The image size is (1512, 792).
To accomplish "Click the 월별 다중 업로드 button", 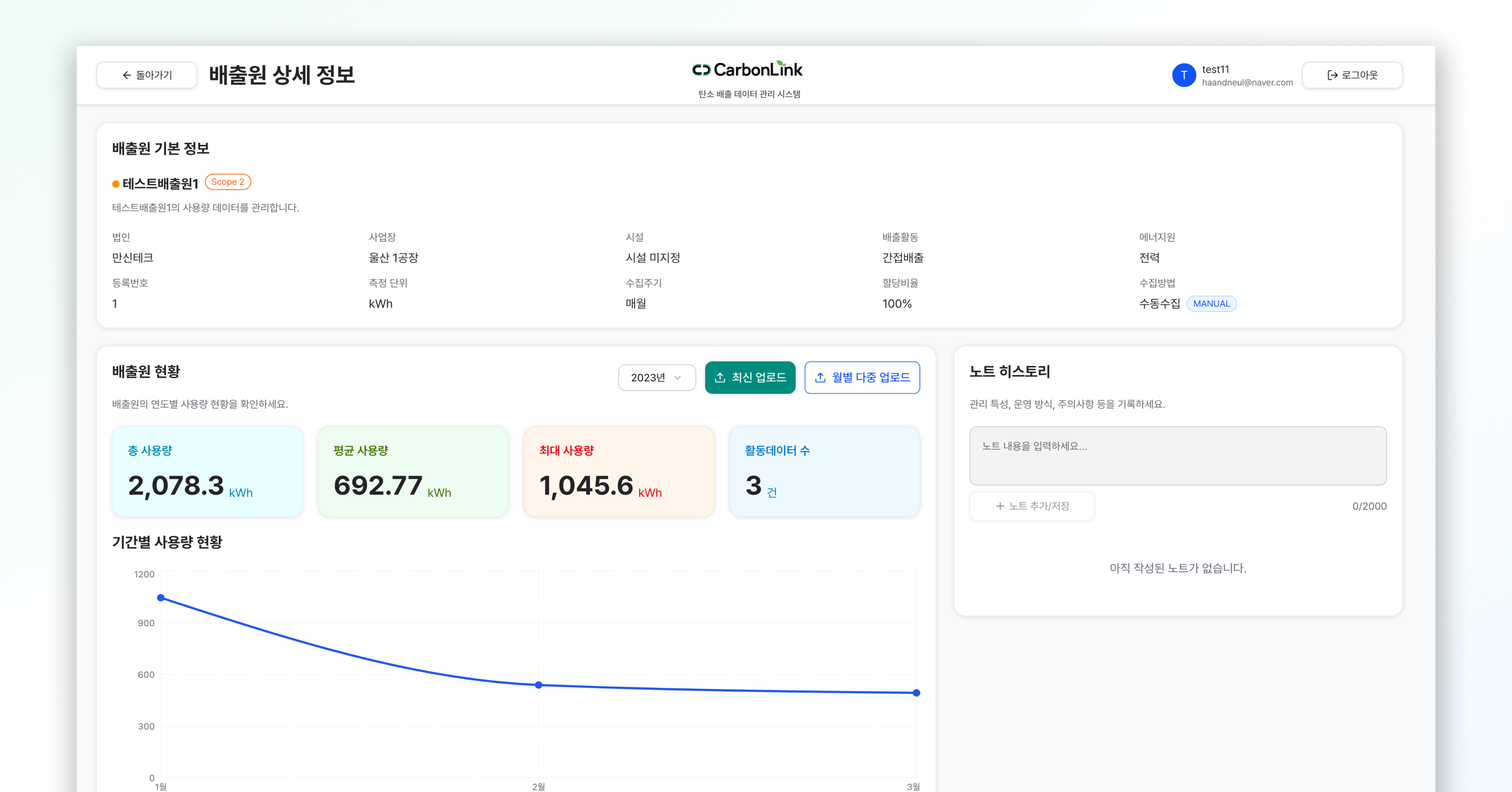I will point(862,378).
